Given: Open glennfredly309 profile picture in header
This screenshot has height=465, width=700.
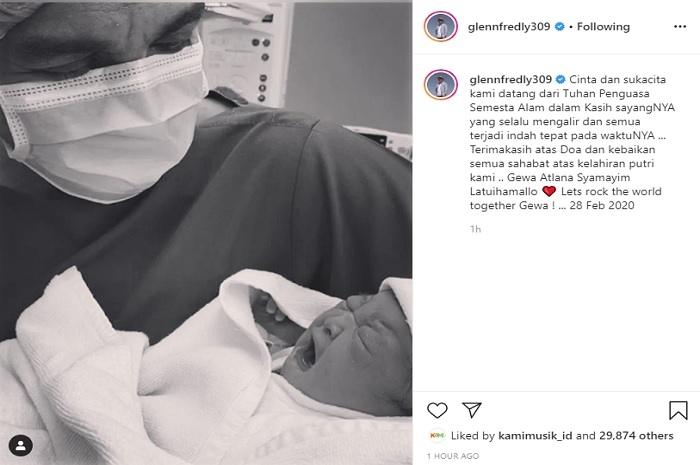Looking at the screenshot, I should [x=441, y=26].
